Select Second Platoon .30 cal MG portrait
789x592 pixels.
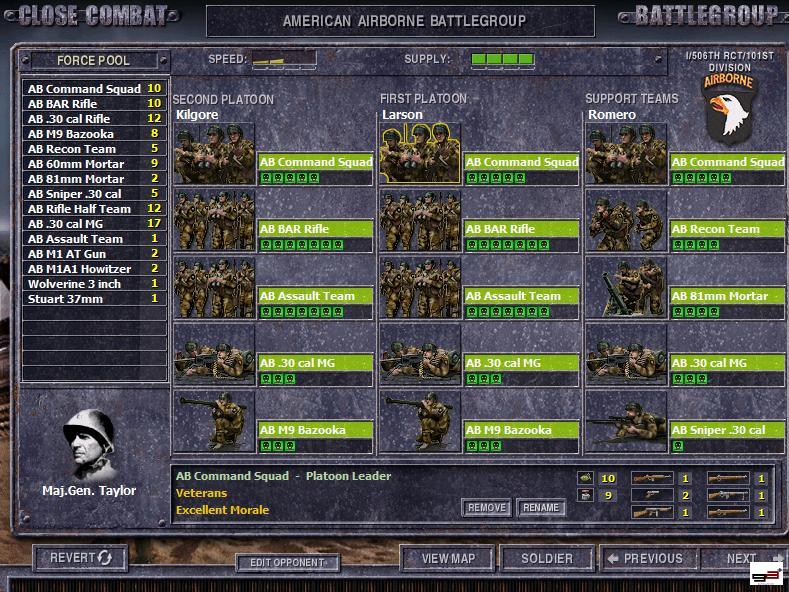[x=214, y=354]
